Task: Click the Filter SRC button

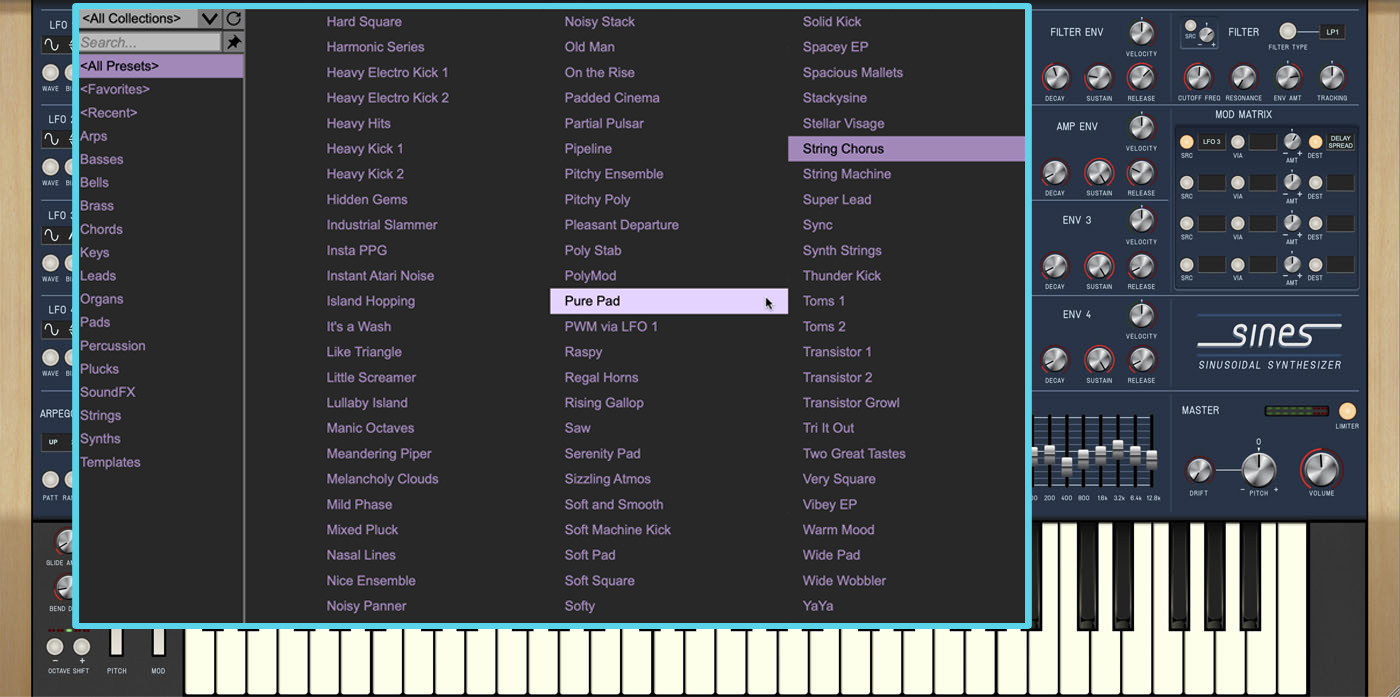Action: point(1190,27)
